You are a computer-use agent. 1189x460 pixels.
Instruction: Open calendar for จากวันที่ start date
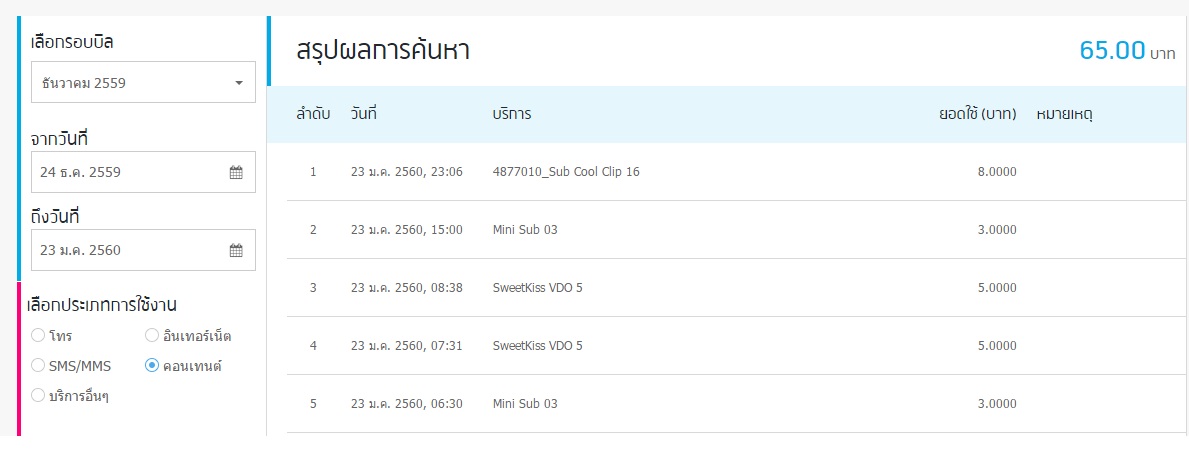236,173
